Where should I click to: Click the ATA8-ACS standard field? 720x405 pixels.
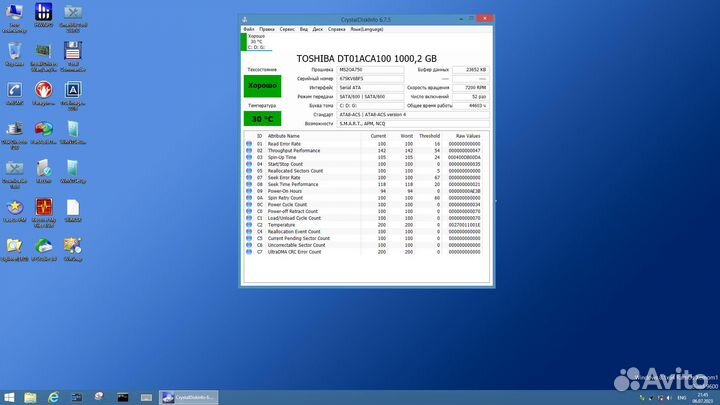(413, 114)
